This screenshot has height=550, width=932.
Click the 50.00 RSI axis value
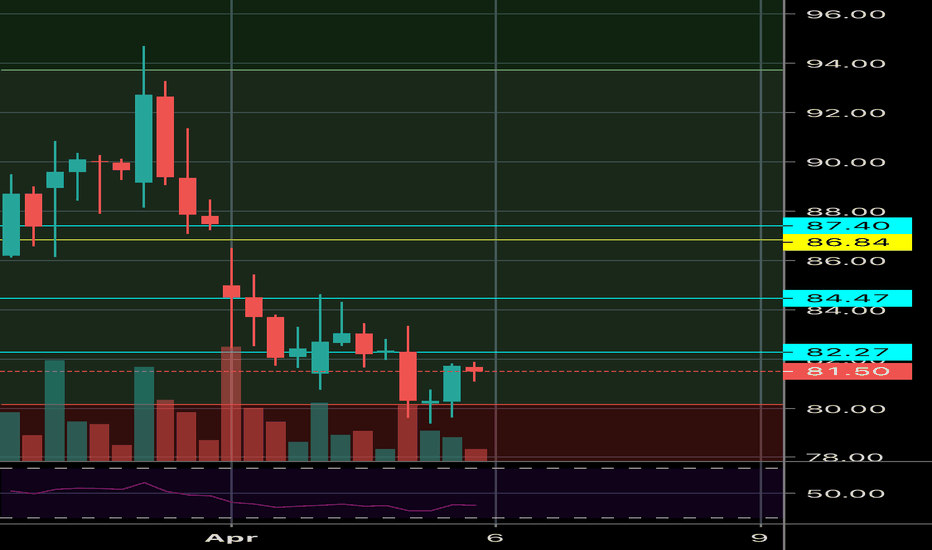846,494
